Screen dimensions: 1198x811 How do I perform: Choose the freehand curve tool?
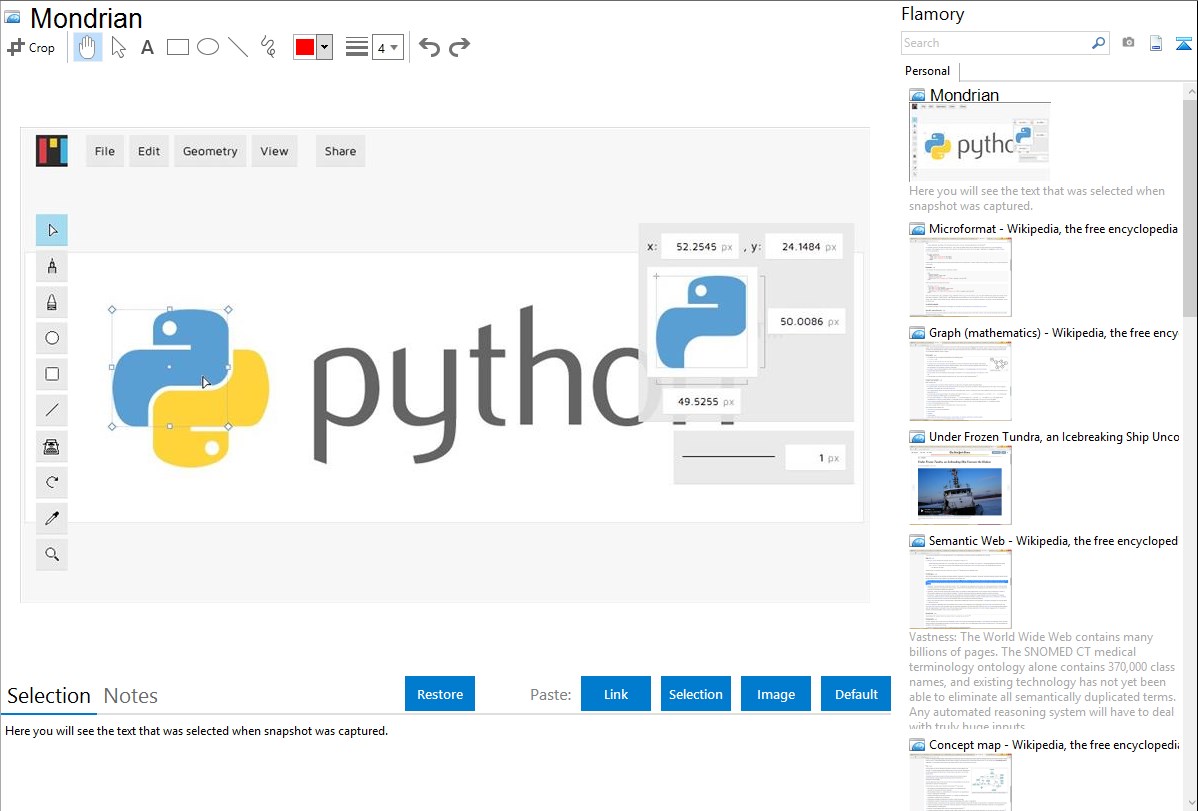[x=268, y=47]
